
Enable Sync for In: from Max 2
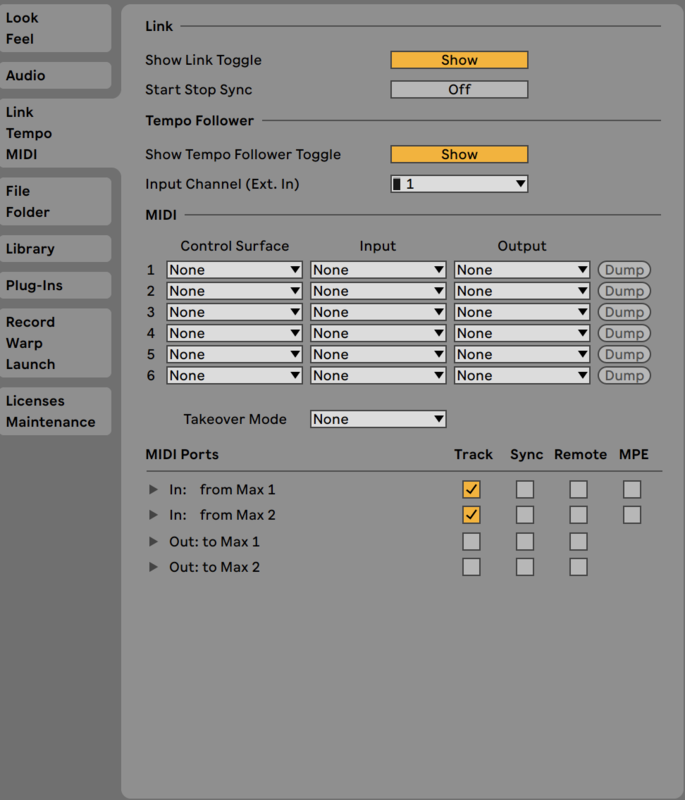tap(525, 515)
